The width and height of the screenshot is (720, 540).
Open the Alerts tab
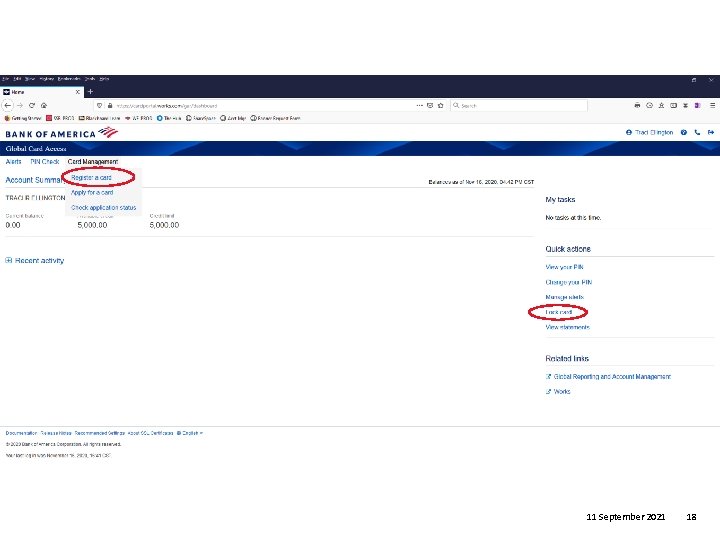(13, 162)
